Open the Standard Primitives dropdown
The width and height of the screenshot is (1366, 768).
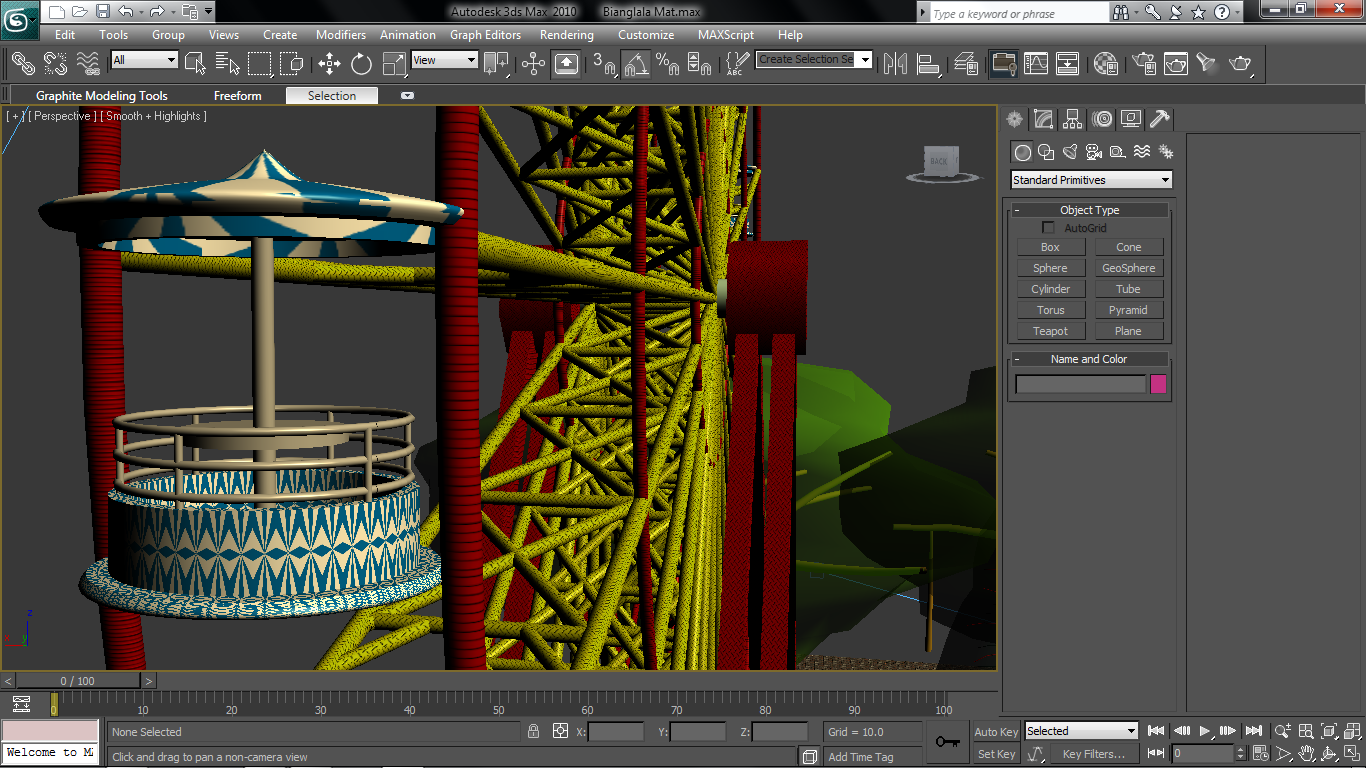1091,180
